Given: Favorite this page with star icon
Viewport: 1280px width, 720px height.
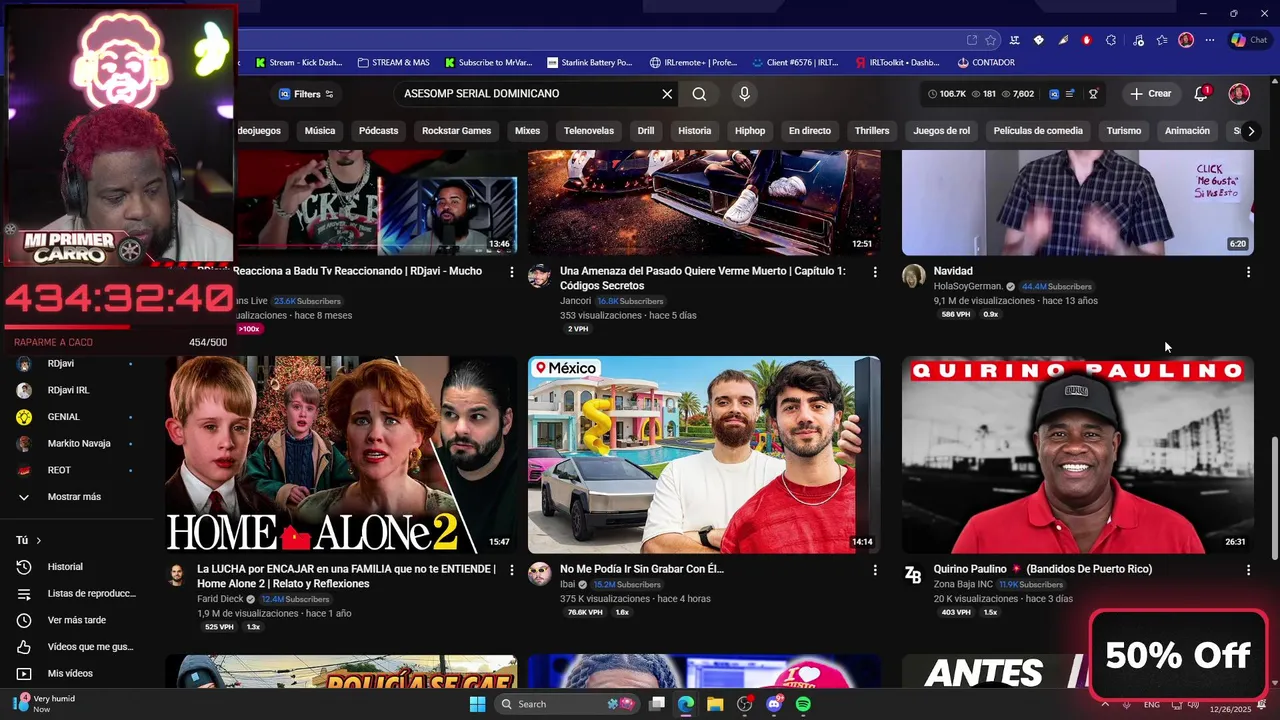Looking at the screenshot, I should [x=990, y=40].
